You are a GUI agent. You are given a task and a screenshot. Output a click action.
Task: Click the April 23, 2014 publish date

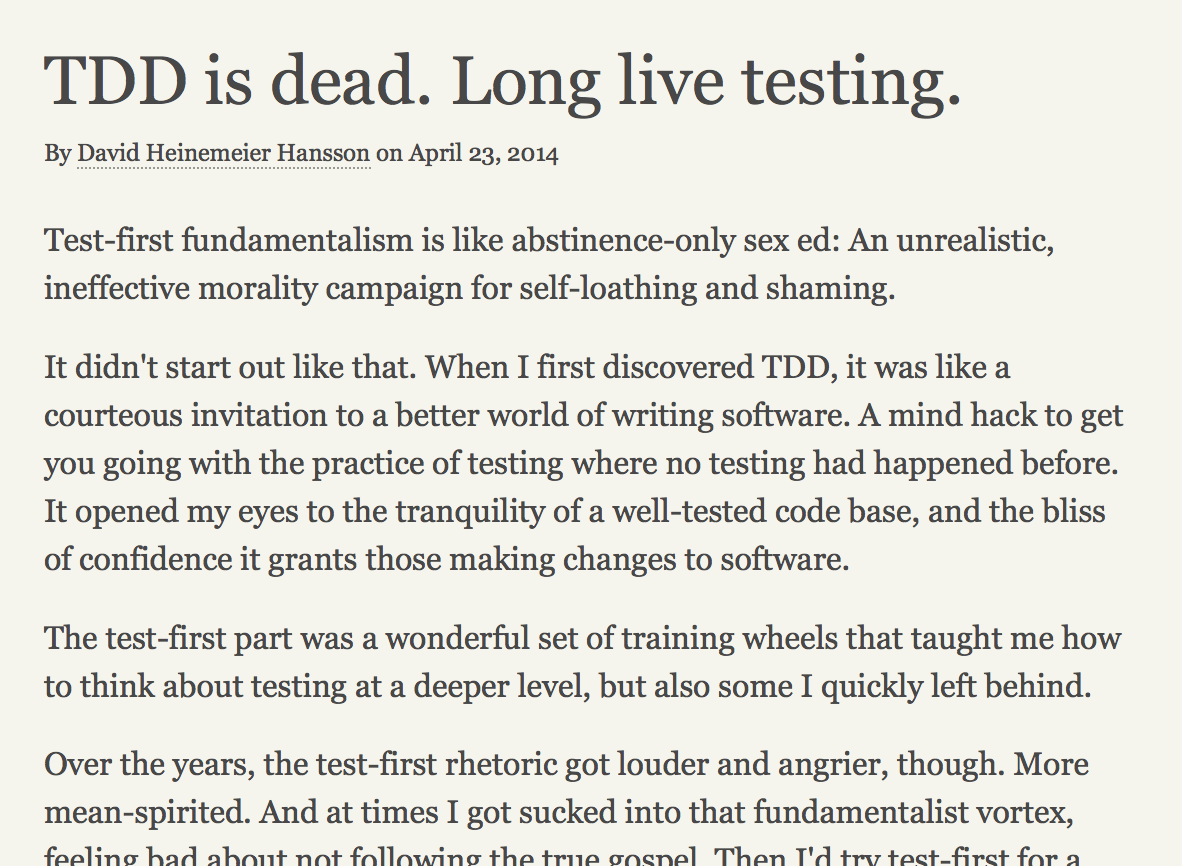pos(483,154)
